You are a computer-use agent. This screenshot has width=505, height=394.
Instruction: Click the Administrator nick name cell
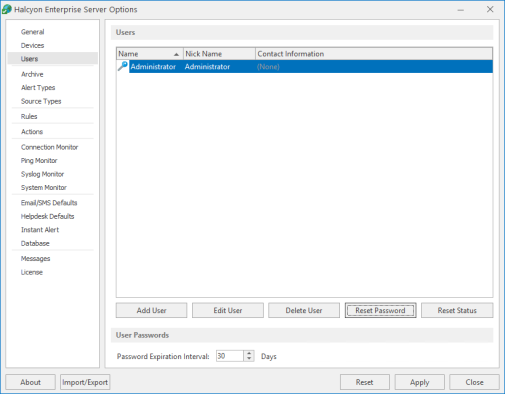(x=207, y=67)
